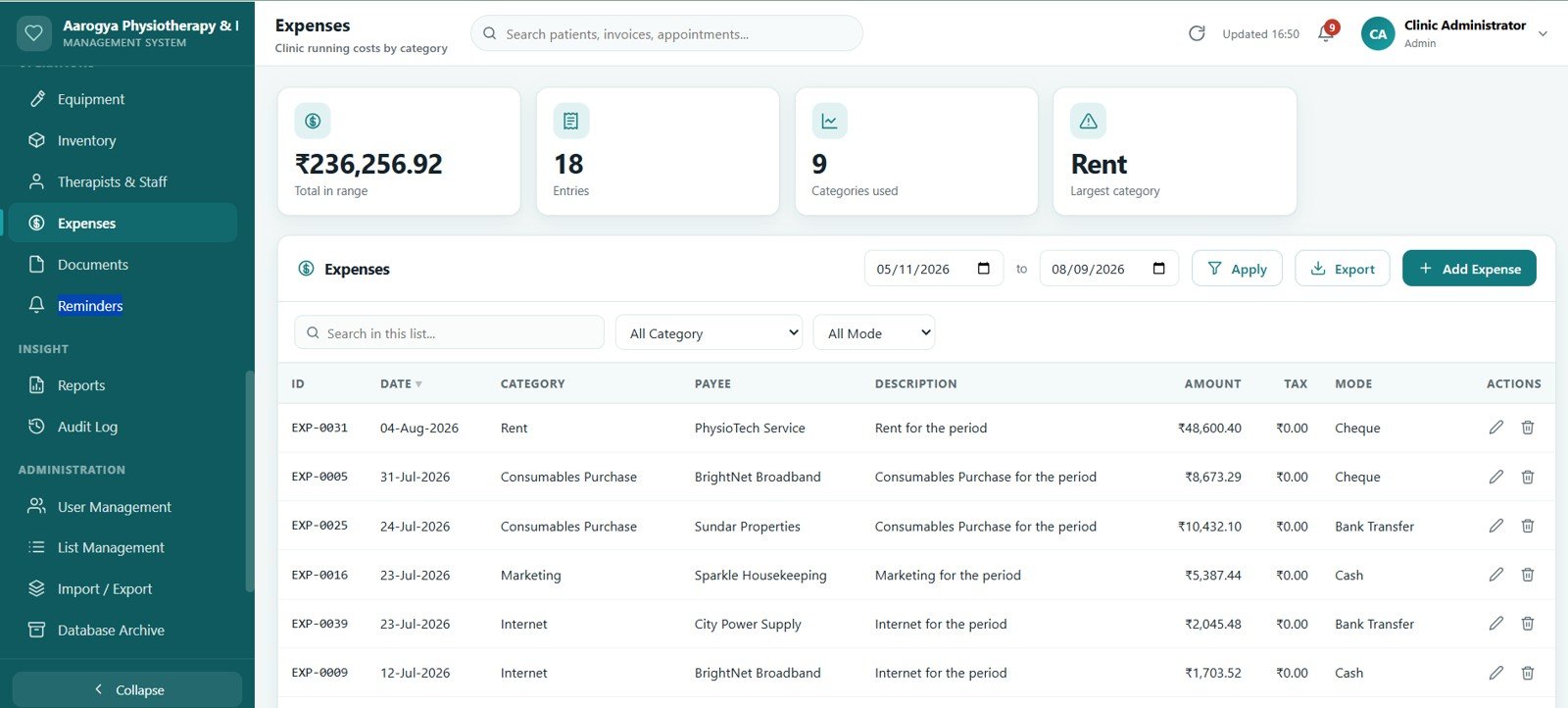Click the magnifier icon in the global search bar

point(490,33)
